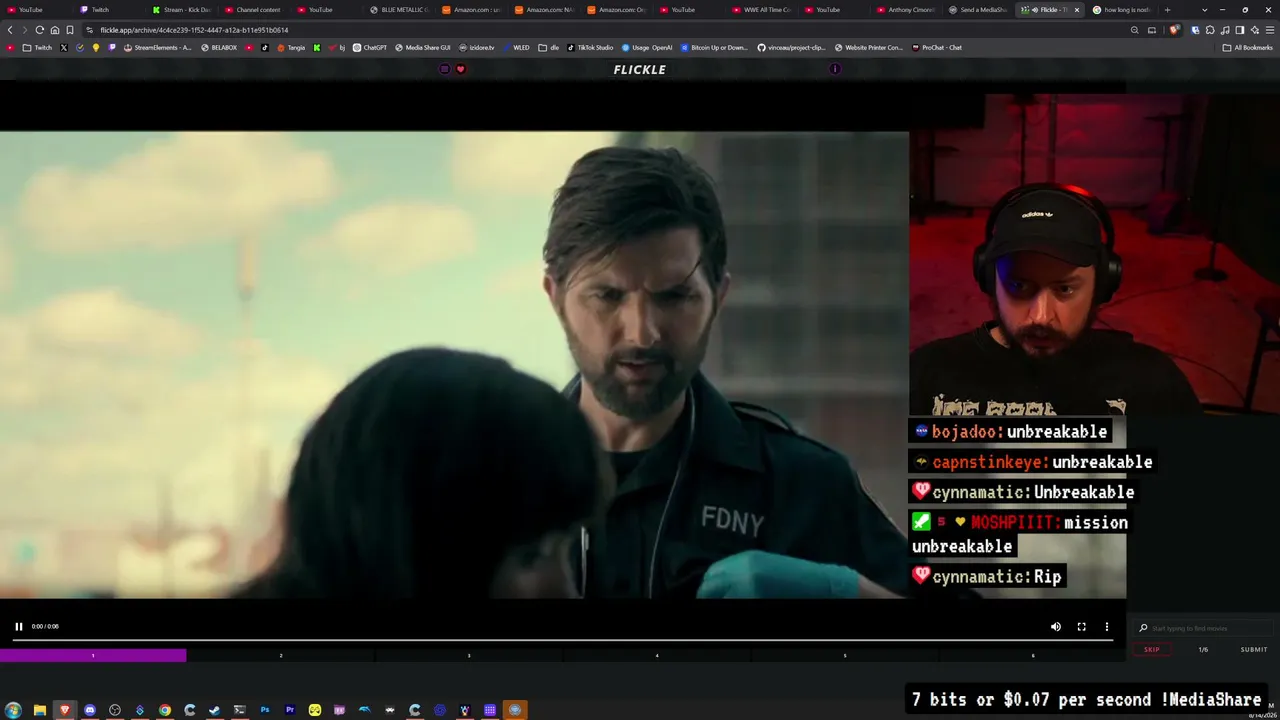Screen dimensions: 1280x720
Task: Skip the current Flickle guess
Action: 1152,650
